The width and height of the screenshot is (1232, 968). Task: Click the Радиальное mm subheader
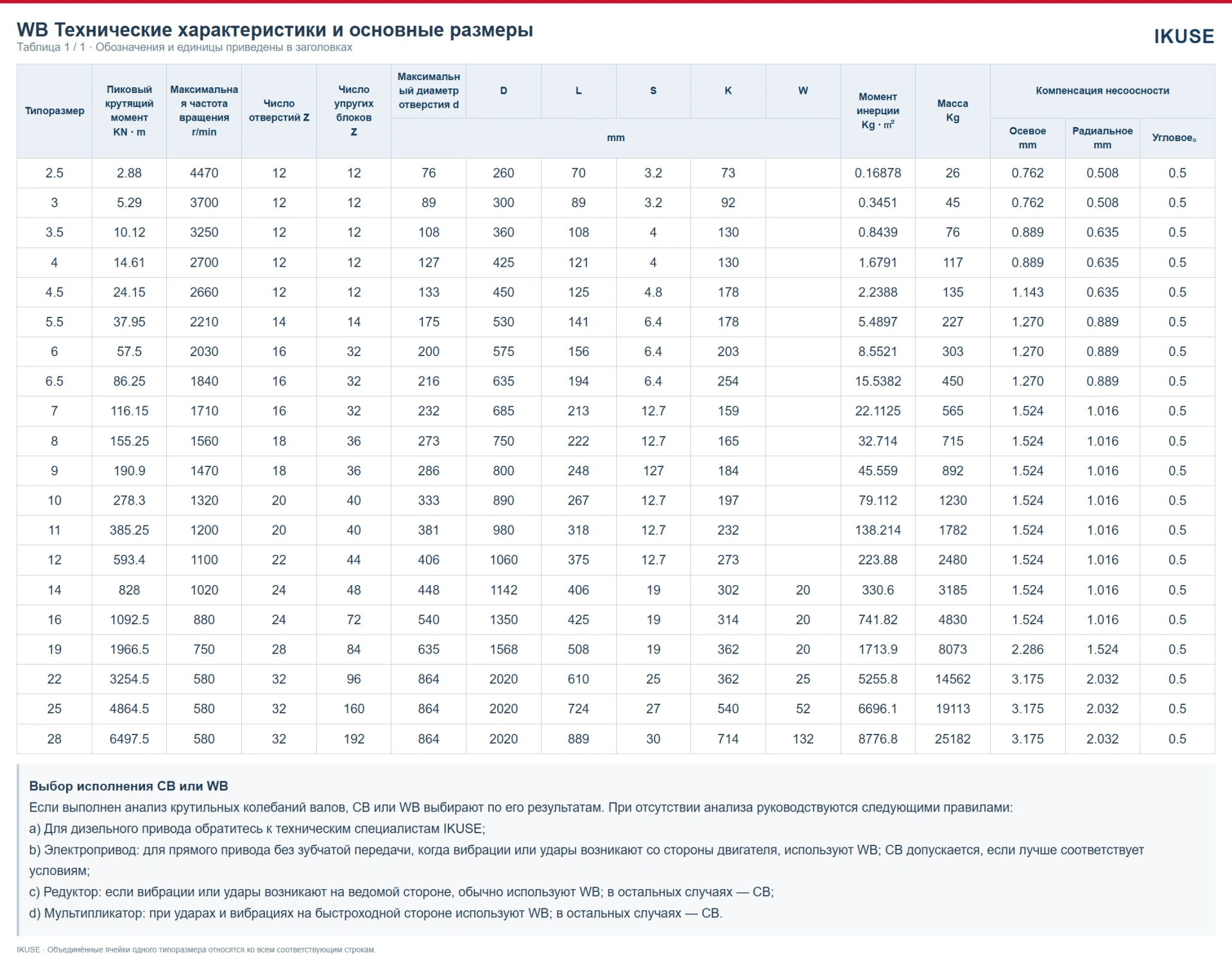point(1102,138)
